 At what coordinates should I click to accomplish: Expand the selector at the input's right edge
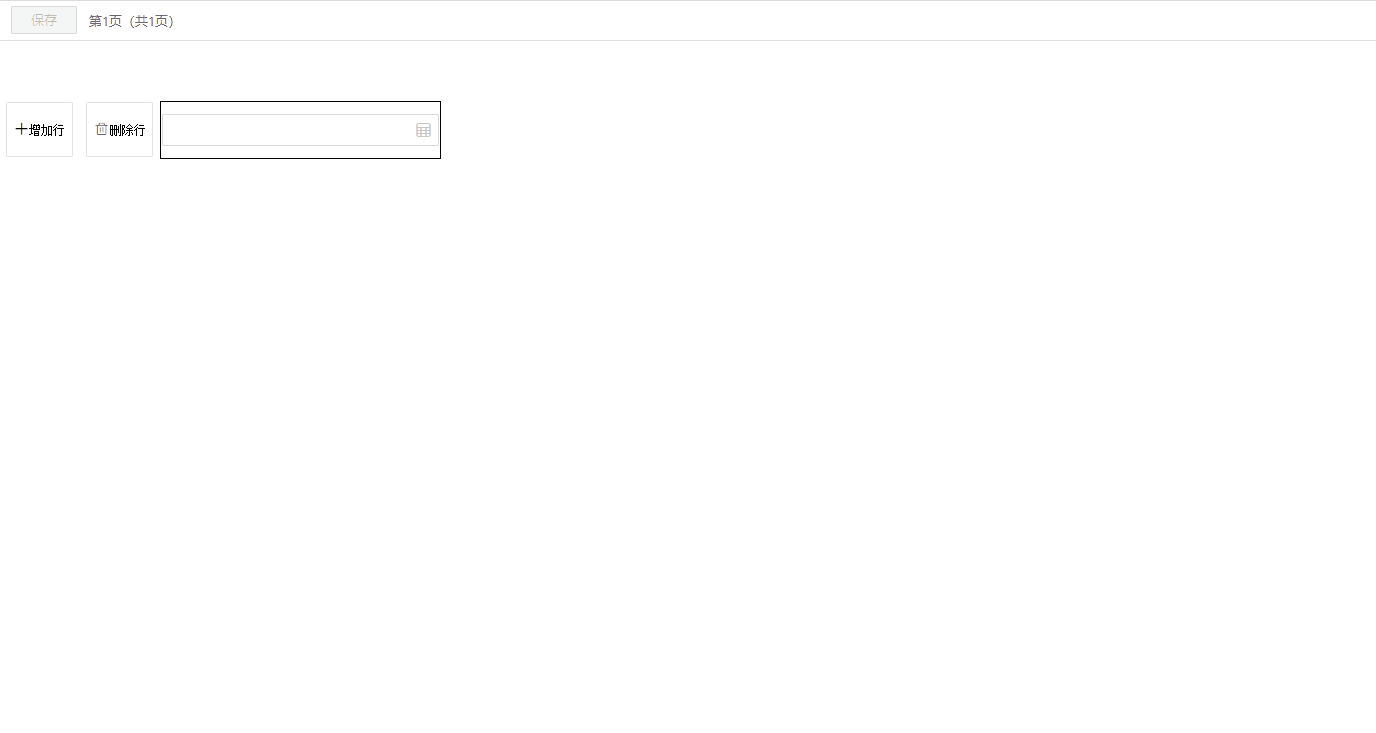424,130
